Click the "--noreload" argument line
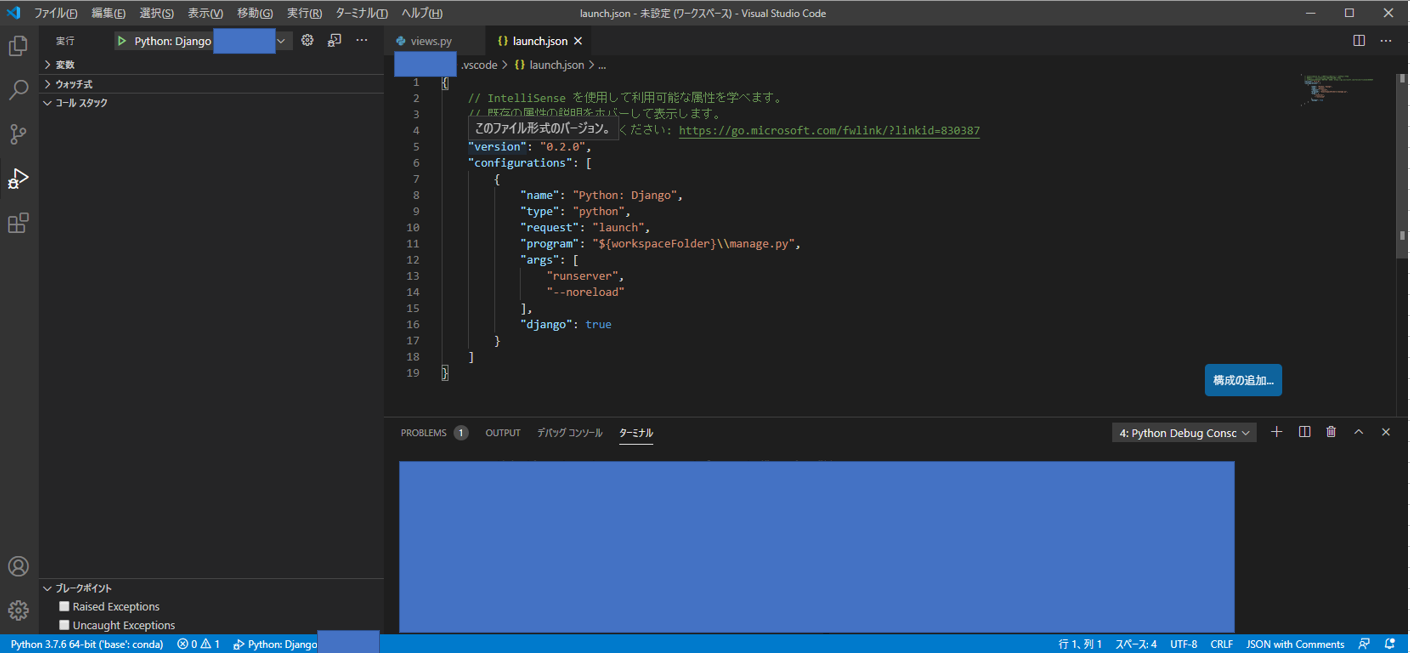This screenshot has height=653, width=1410. pos(585,292)
